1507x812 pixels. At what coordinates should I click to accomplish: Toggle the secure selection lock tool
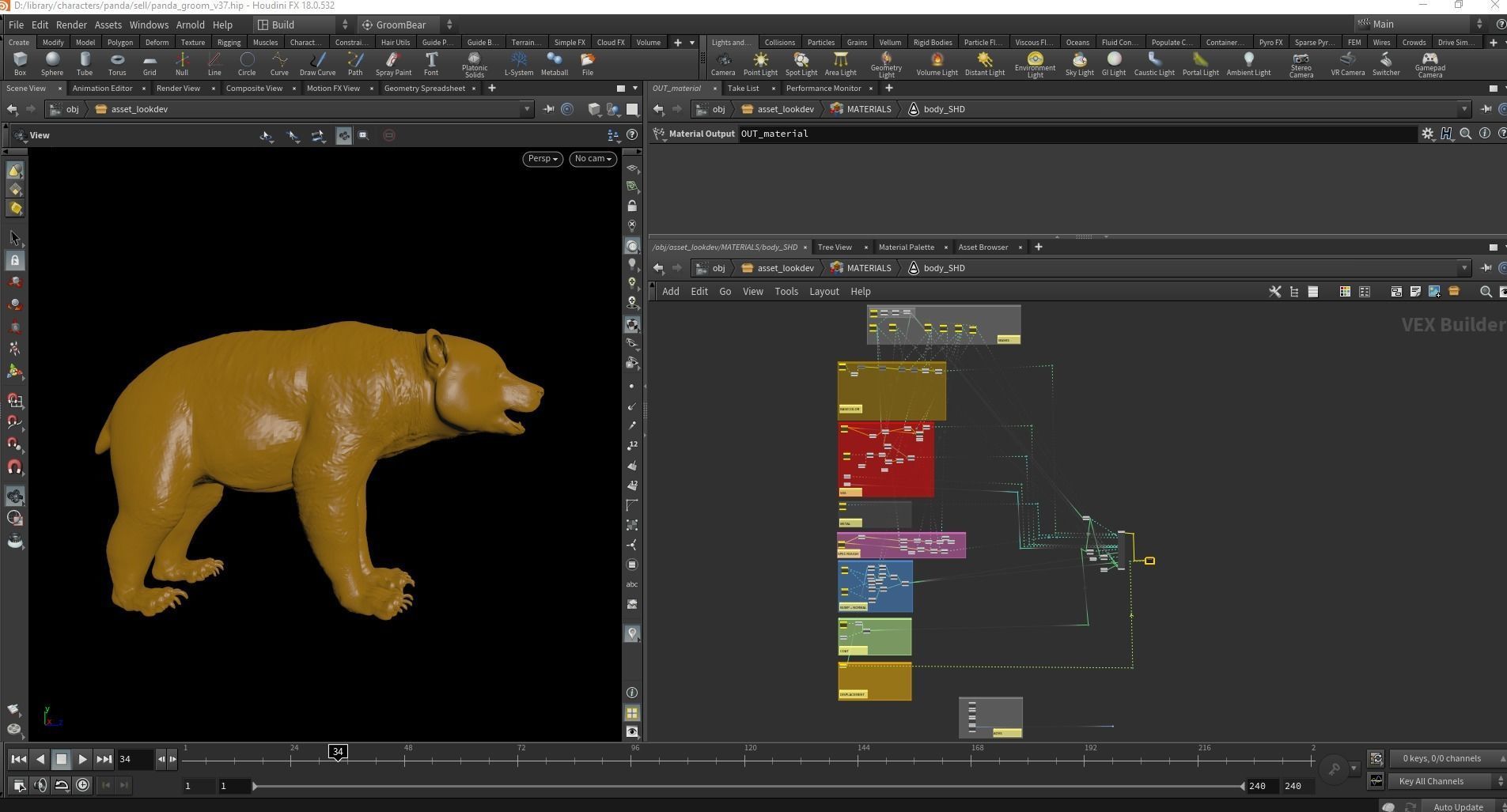coord(15,260)
